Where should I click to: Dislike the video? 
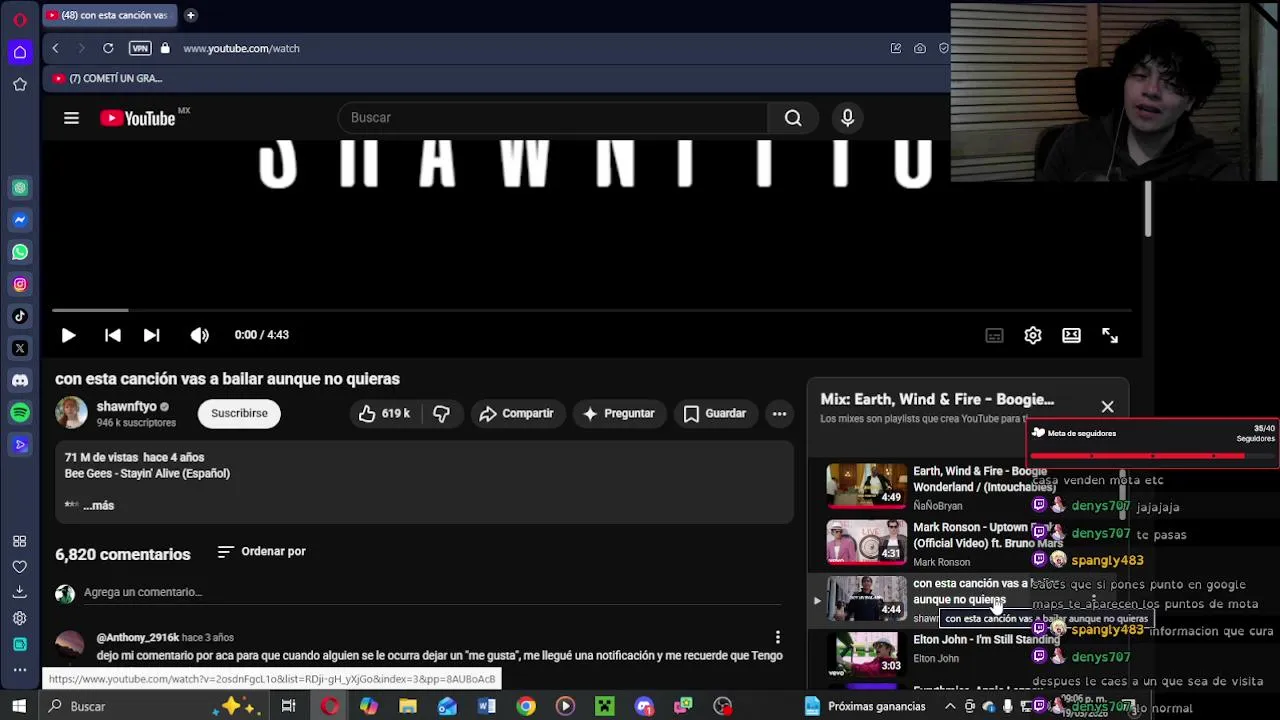pos(442,414)
